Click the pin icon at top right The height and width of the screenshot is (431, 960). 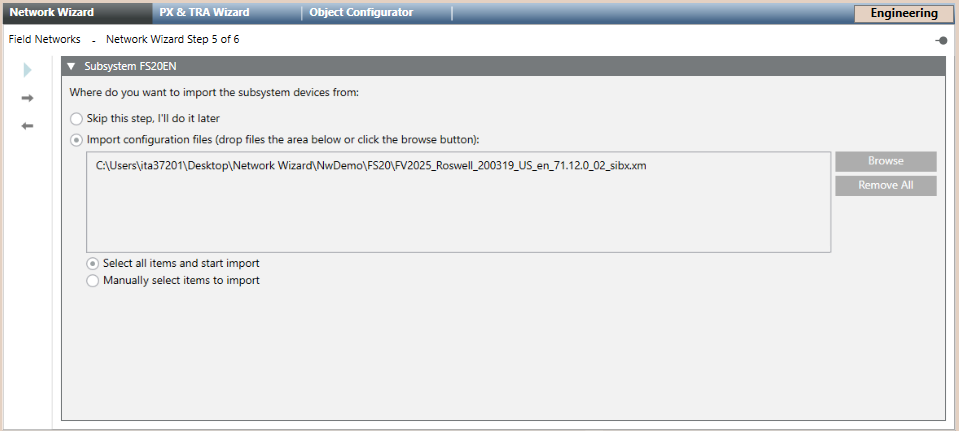point(941,40)
